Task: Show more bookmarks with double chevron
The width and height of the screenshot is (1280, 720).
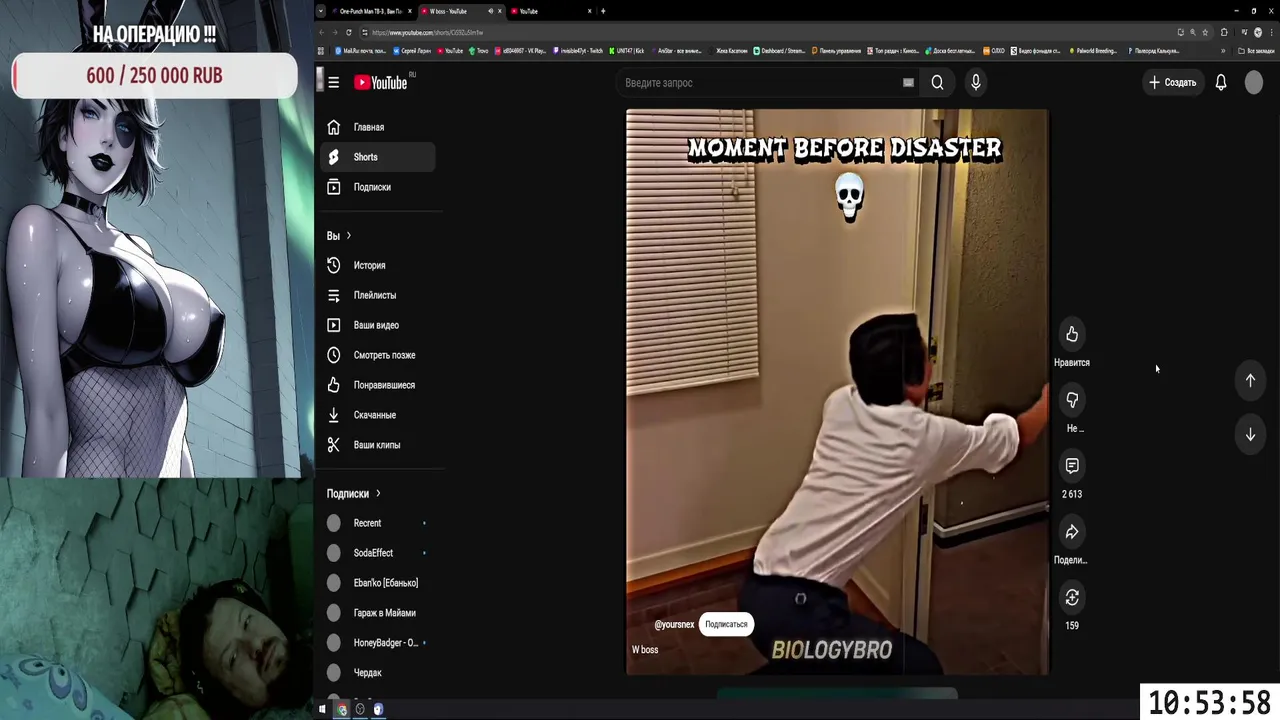Action: [1223, 51]
